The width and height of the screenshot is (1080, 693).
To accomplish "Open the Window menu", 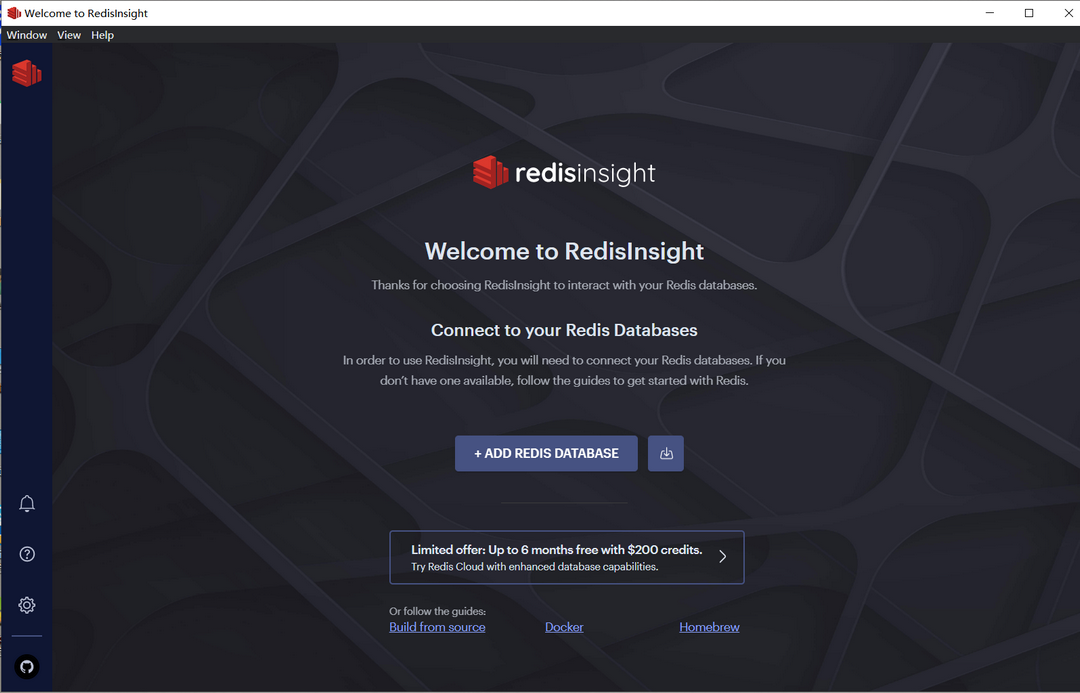I will click(x=26, y=34).
